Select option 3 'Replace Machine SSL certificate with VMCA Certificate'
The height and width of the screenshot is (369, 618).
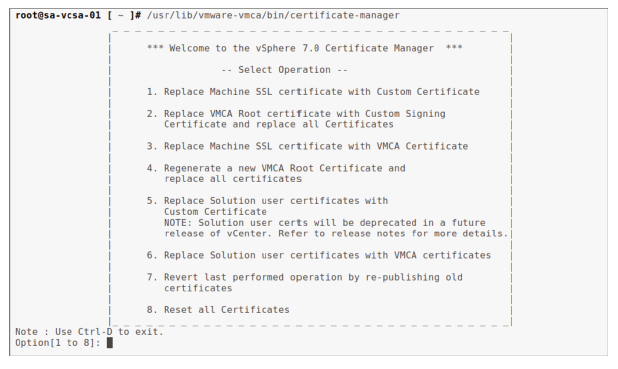pyautogui.click(x=307, y=146)
